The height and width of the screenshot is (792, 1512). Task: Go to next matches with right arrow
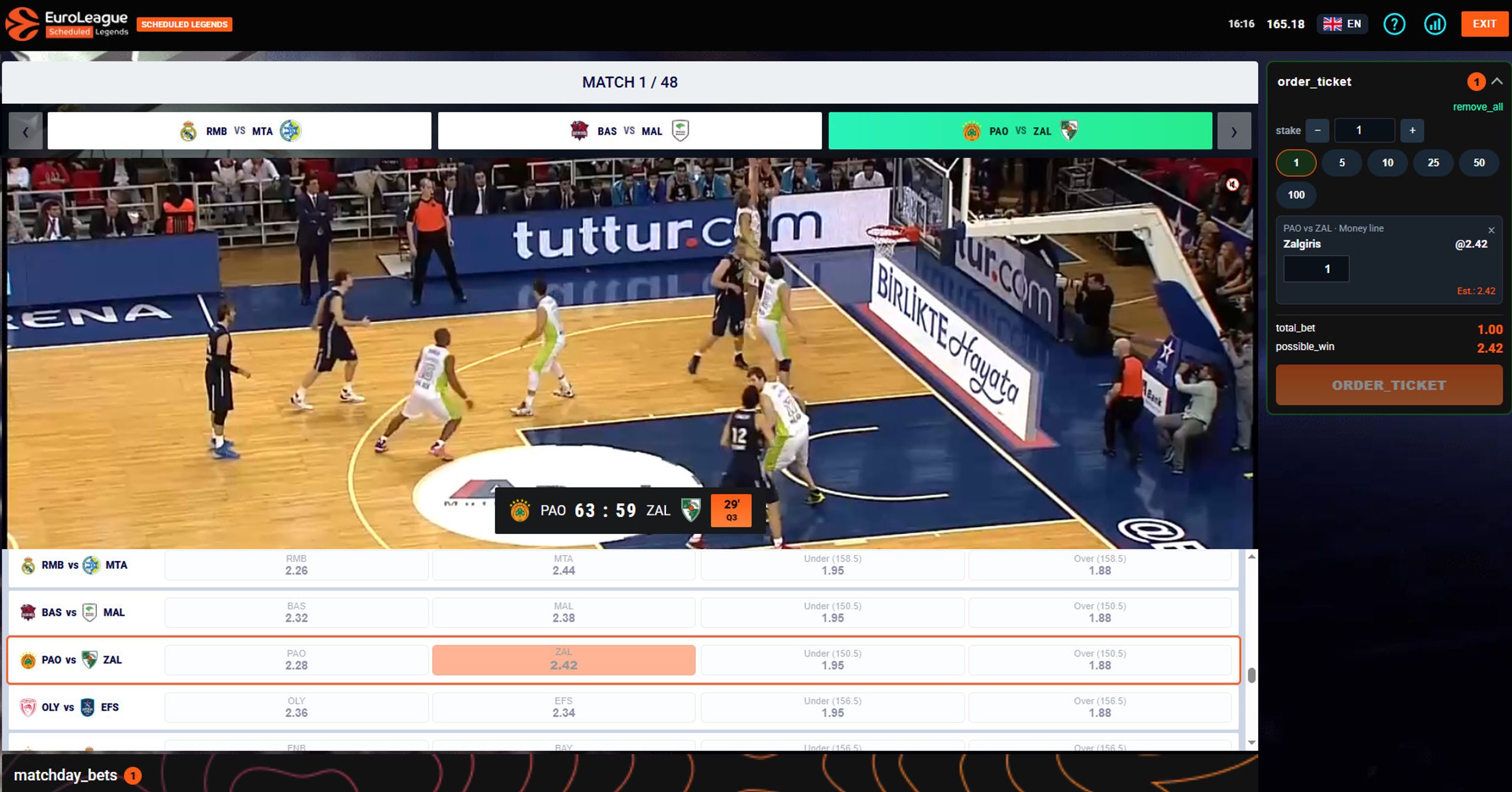1234,131
